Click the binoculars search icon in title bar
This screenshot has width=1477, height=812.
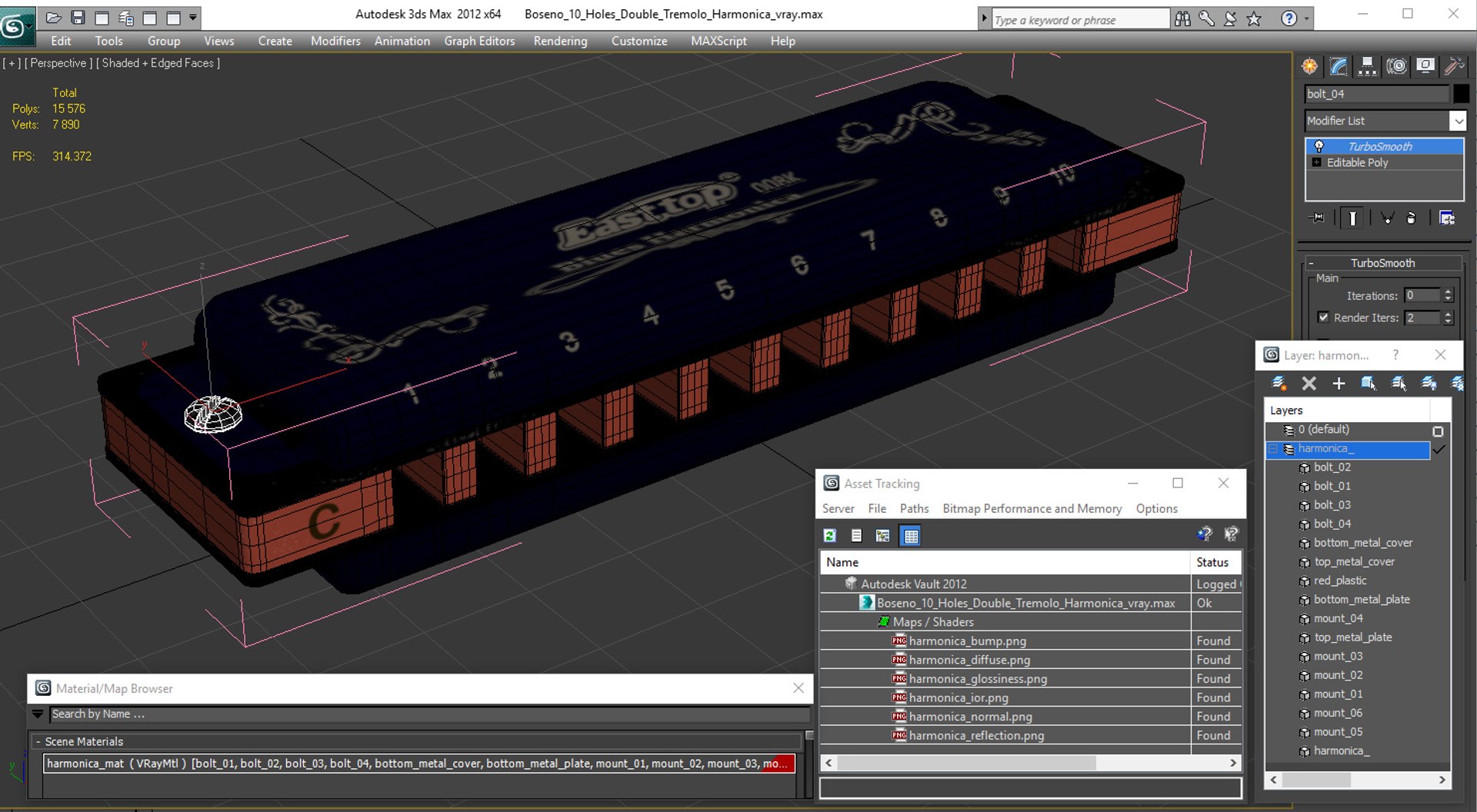[x=1182, y=19]
